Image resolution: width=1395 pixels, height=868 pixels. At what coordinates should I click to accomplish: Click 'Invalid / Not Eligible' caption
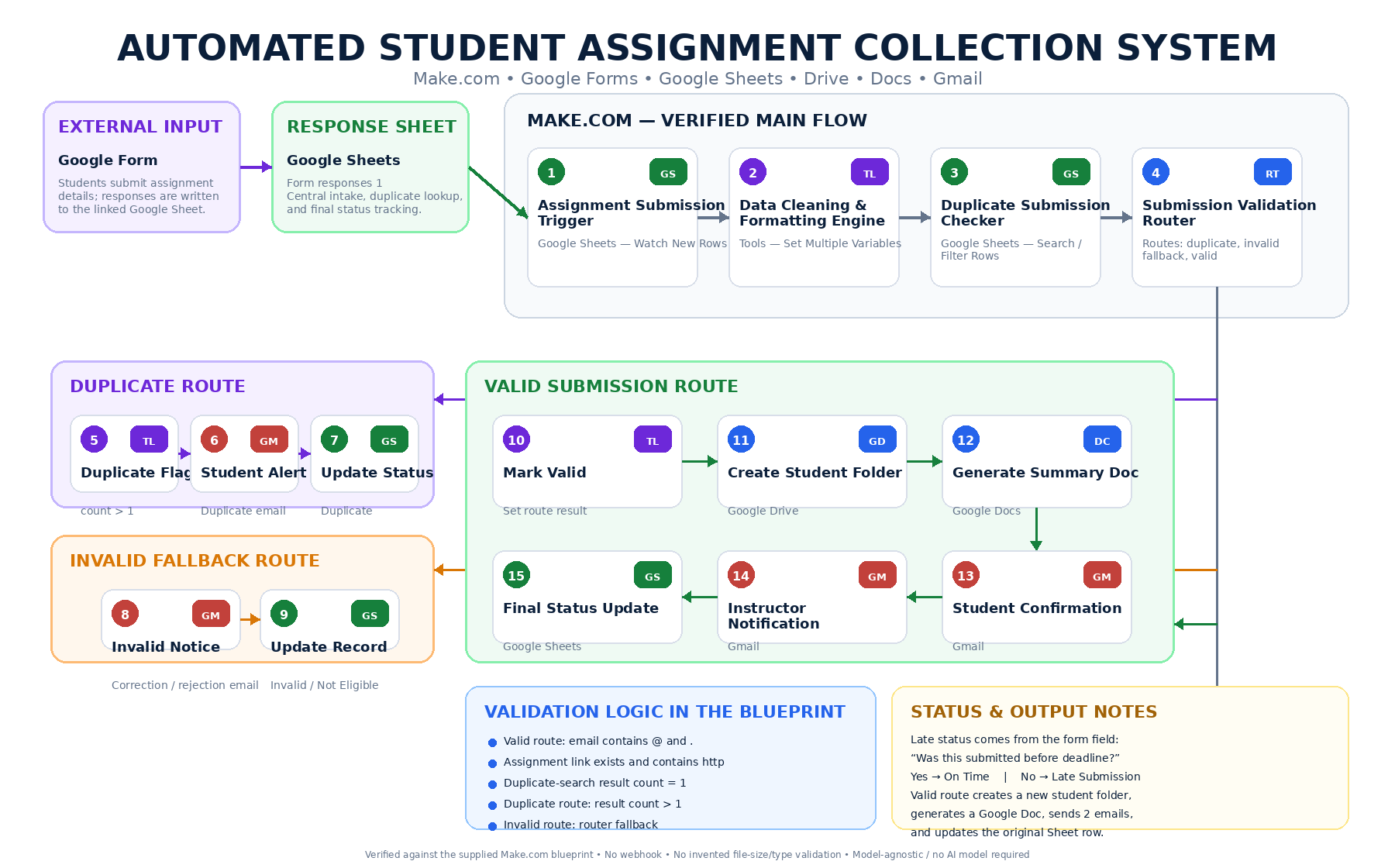point(324,685)
